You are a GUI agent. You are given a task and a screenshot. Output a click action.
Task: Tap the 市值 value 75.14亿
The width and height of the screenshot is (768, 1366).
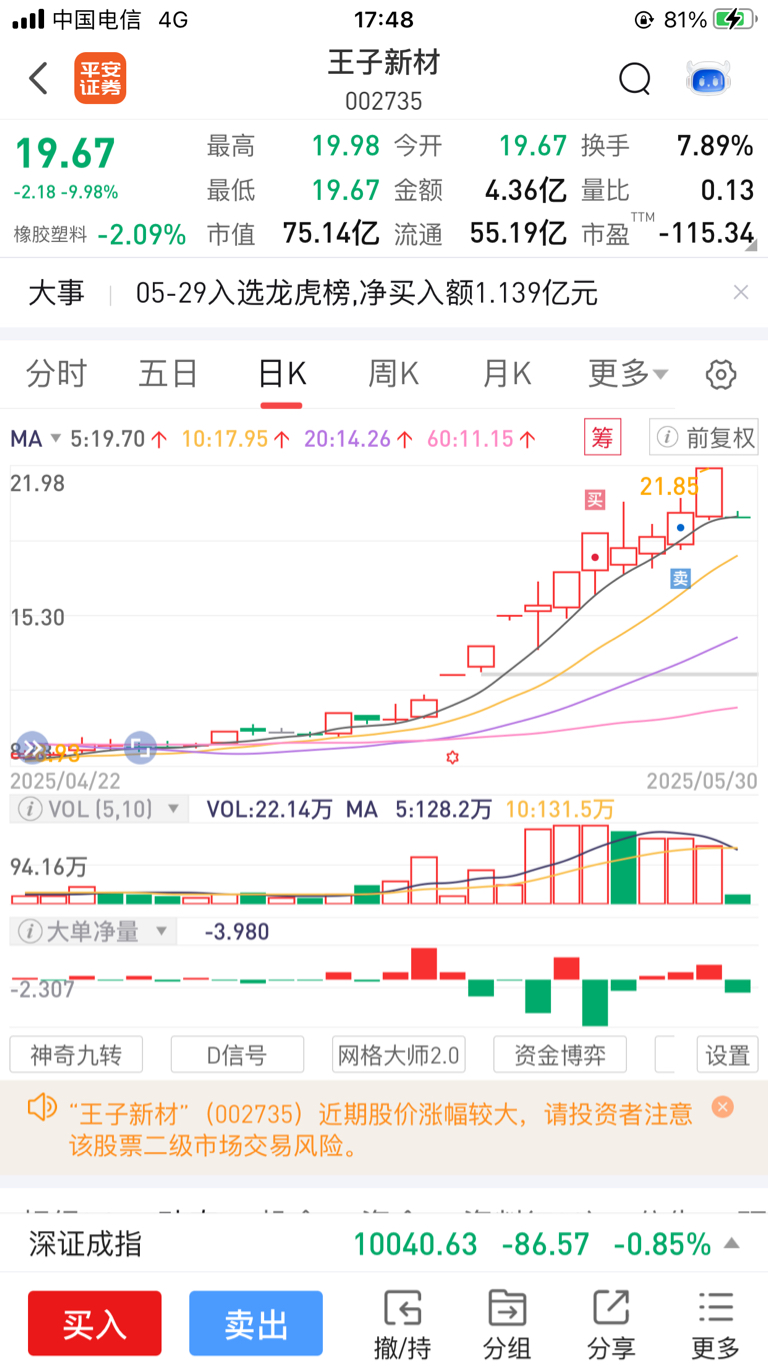[331, 234]
